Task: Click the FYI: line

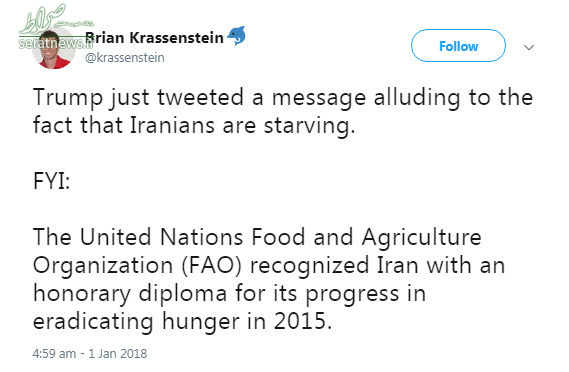Action: (x=51, y=181)
